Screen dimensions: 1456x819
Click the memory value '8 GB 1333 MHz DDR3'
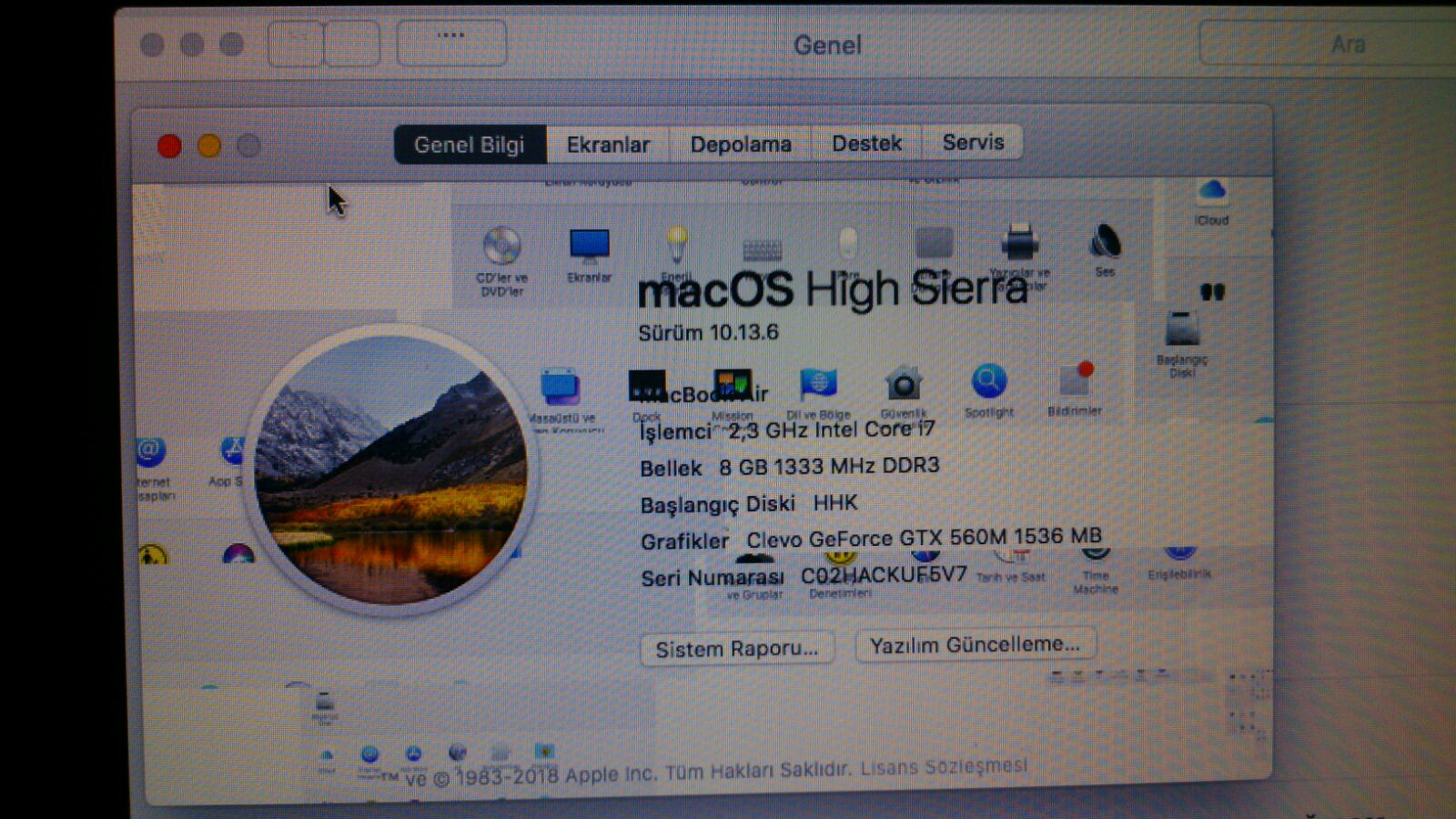click(829, 466)
